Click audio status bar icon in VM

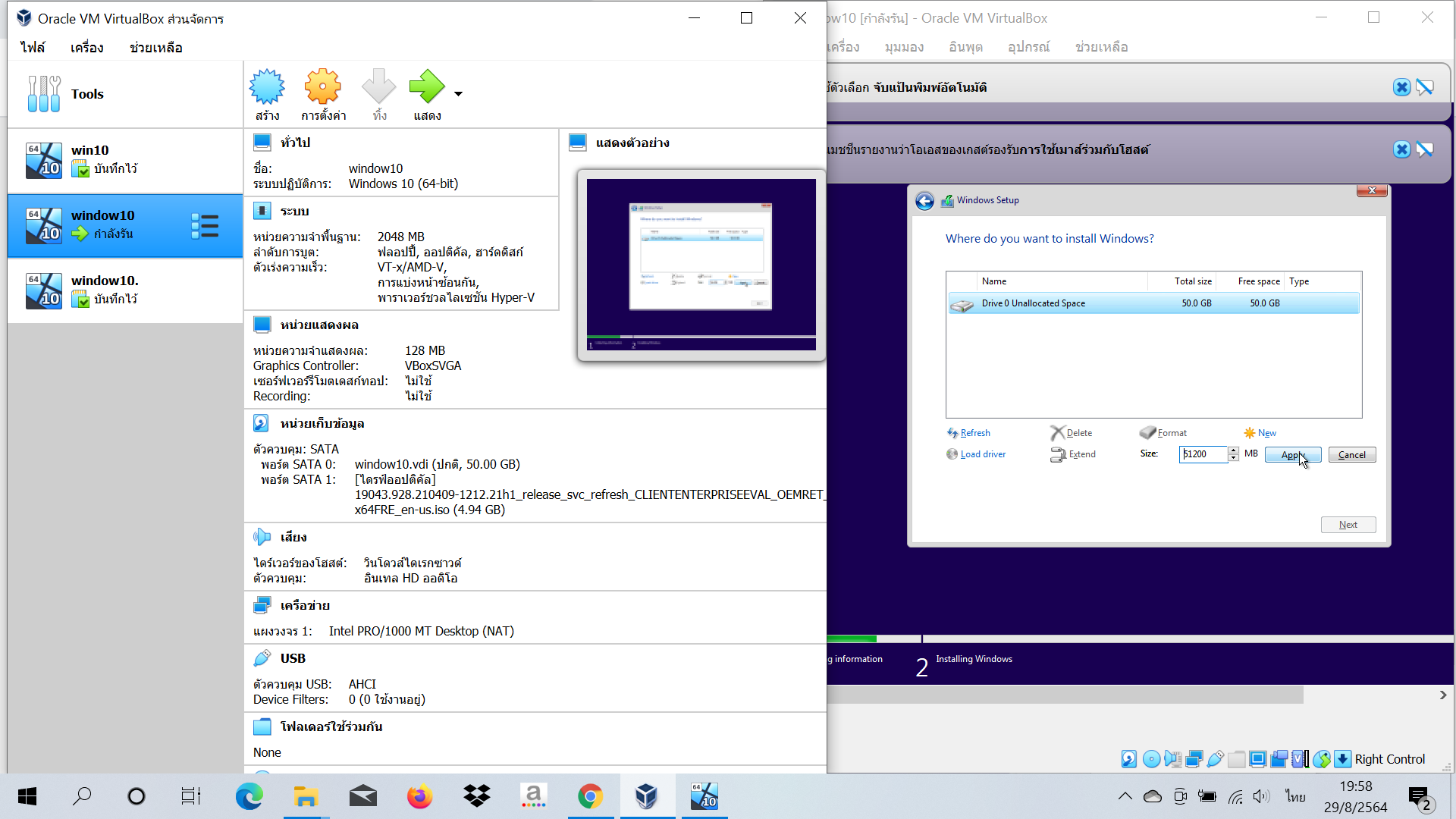point(1172,759)
